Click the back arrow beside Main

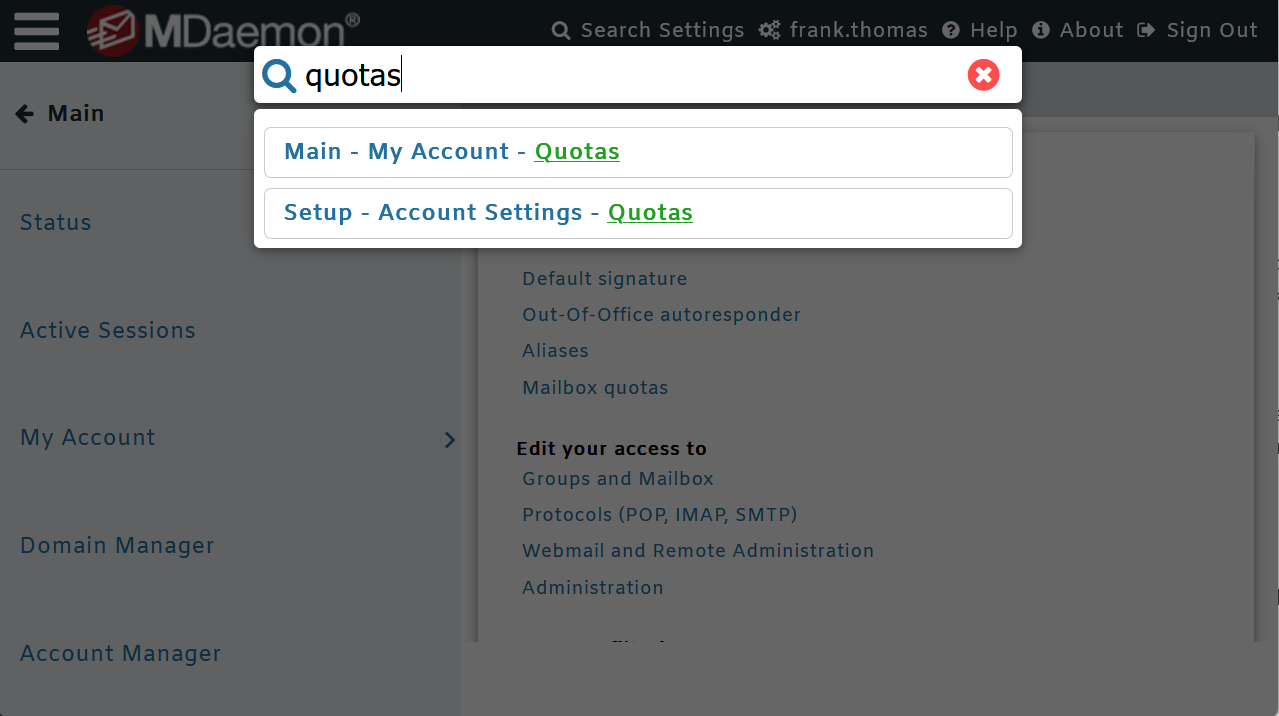pyautogui.click(x=24, y=114)
